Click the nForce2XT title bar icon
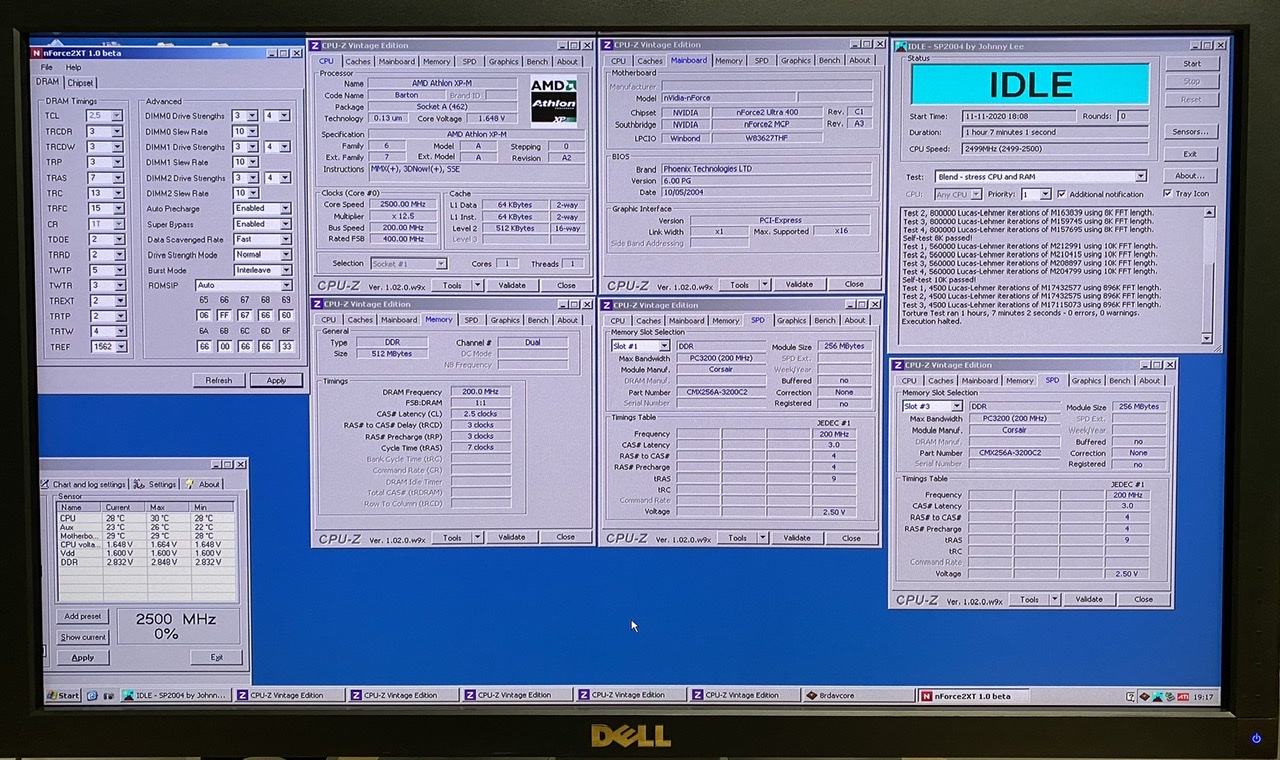1280x760 pixels. [38, 53]
